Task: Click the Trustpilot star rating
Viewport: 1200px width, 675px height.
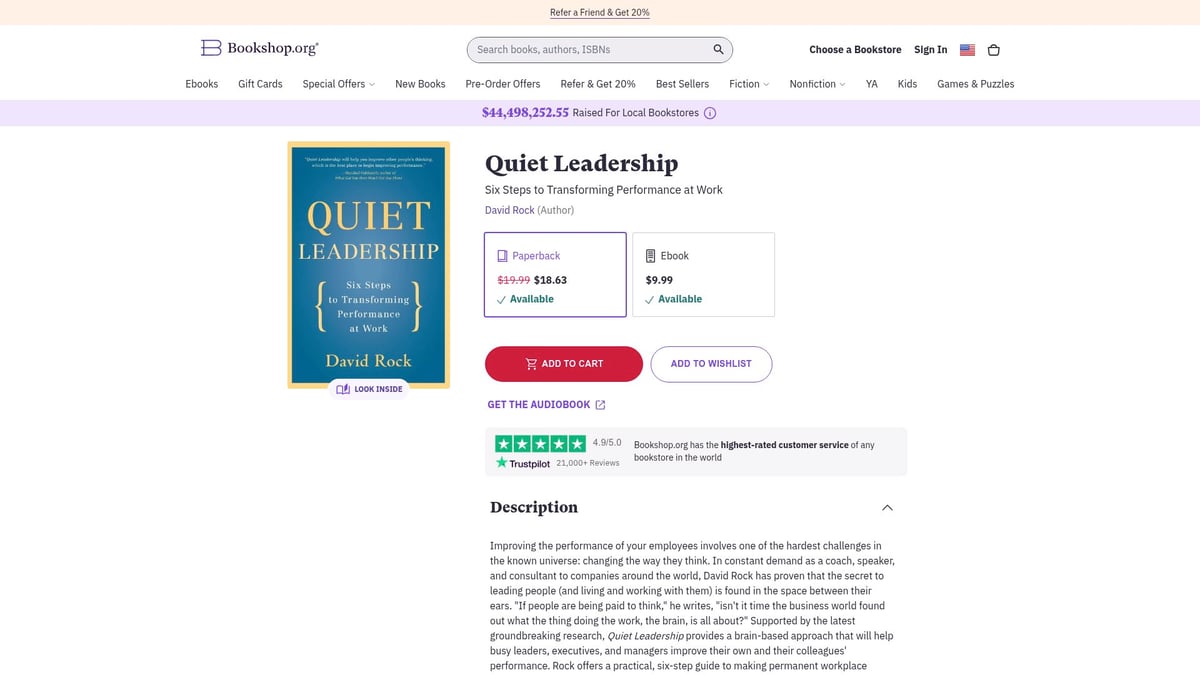Action: (540, 441)
